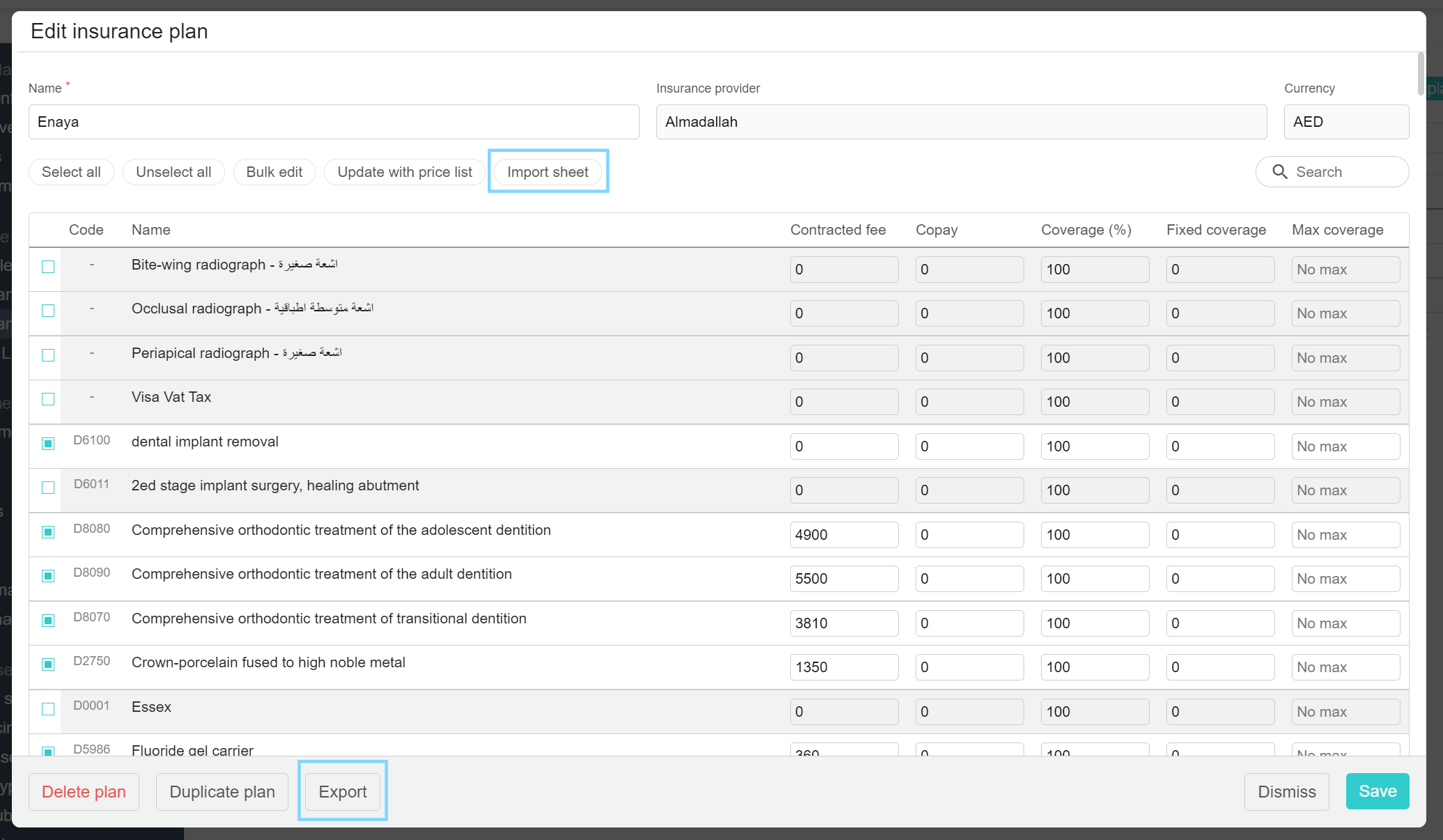Save the insurance plan
1443x840 pixels.
pyautogui.click(x=1377, y=791)
